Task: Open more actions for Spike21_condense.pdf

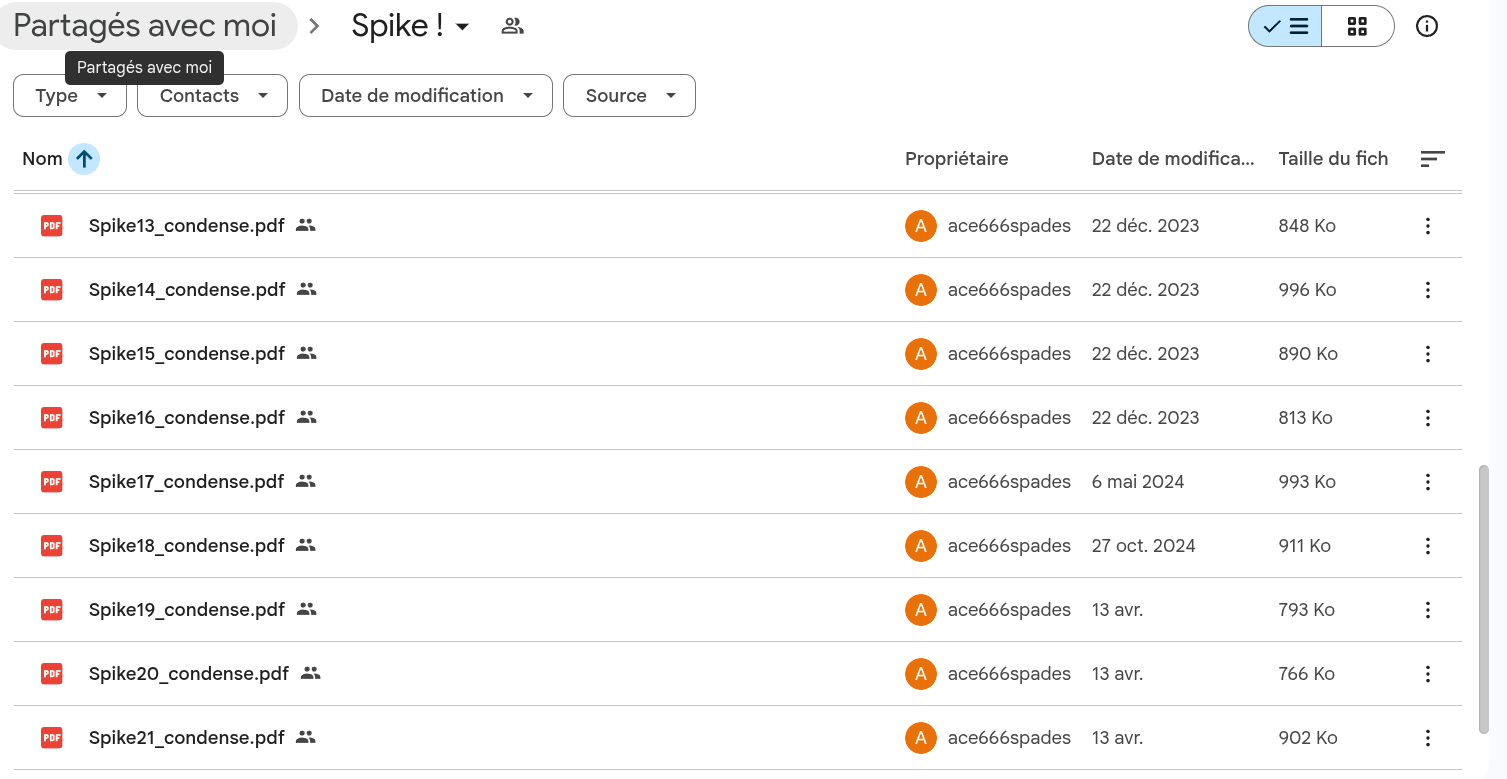Action: tap(1428, 738)
